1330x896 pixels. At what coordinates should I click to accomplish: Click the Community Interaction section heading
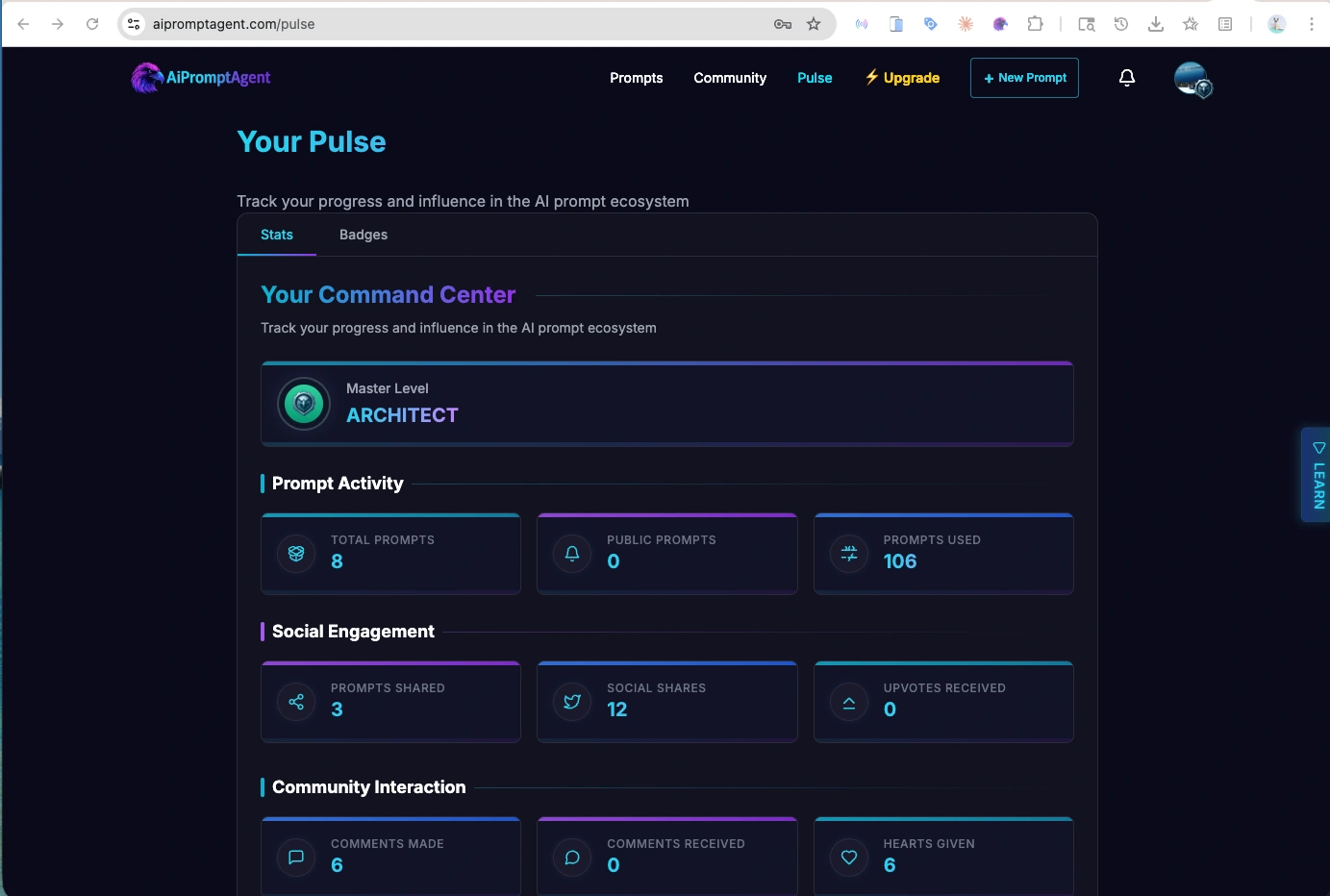368,787
